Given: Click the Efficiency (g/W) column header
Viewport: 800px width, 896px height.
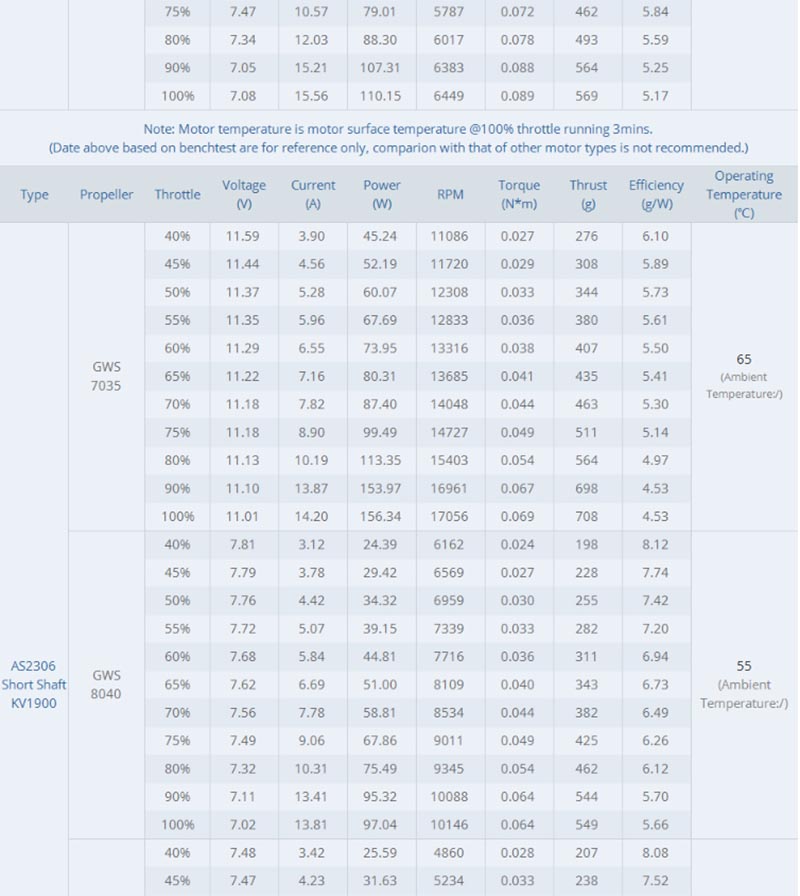Looking at the screenshot, I should click(x=656, y=194).
